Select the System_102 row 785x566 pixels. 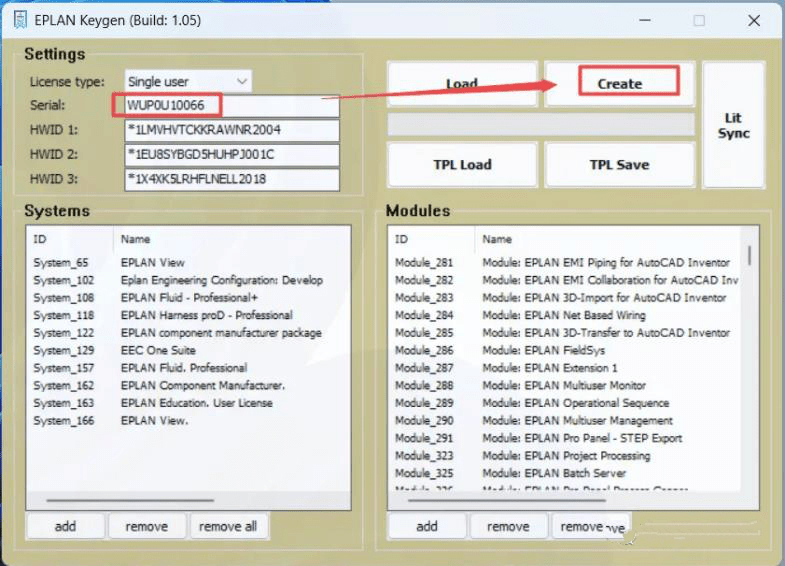point(188,280)
